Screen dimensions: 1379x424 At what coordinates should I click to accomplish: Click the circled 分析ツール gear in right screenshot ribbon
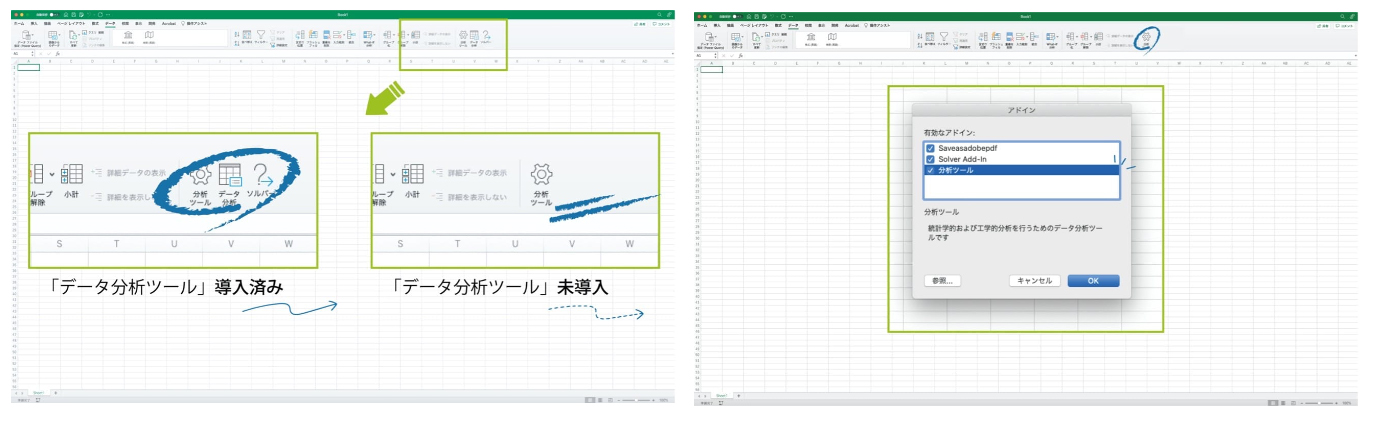coord(1146,38)
